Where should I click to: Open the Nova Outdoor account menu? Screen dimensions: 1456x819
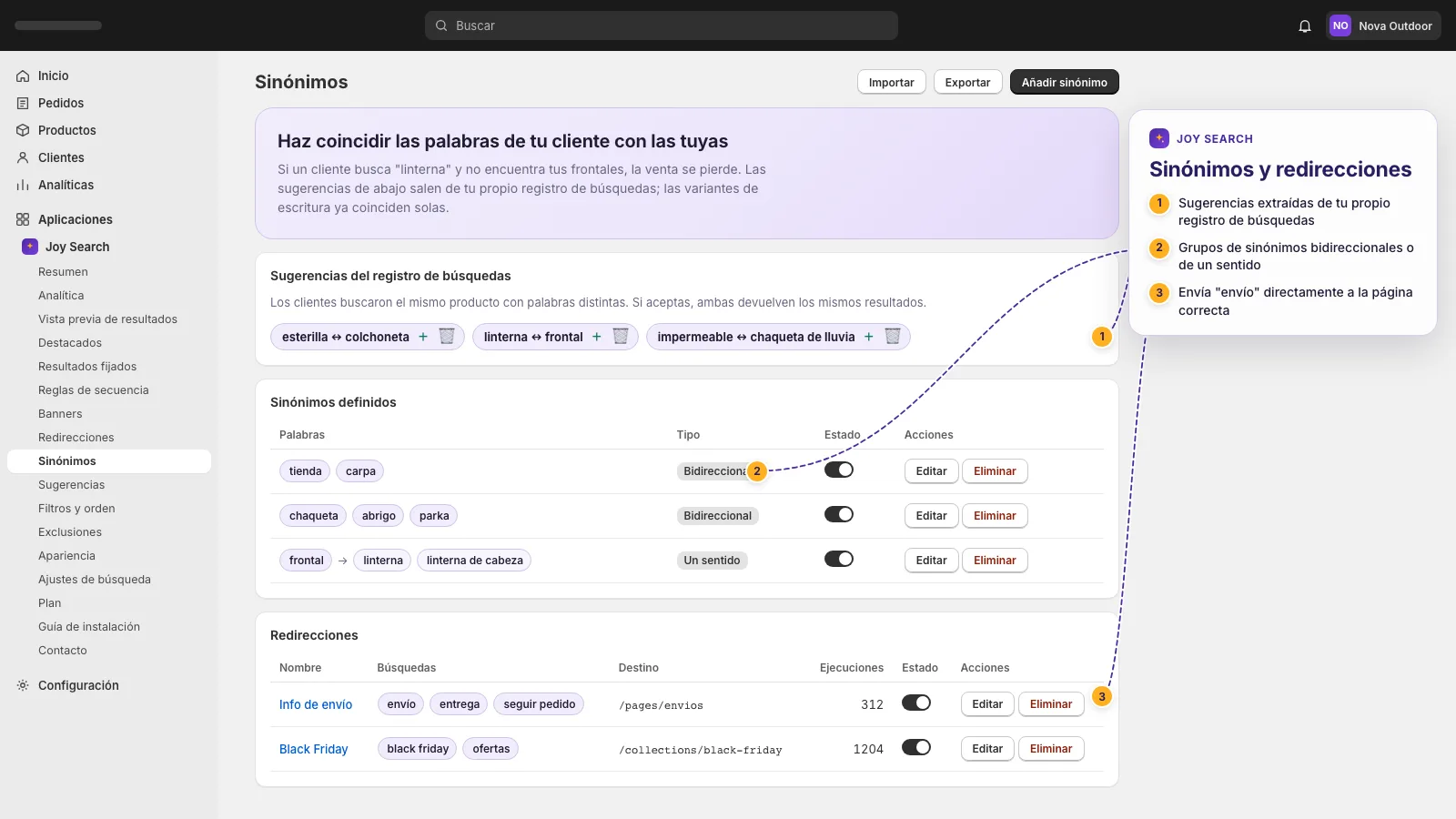[x=1384, y=25]
